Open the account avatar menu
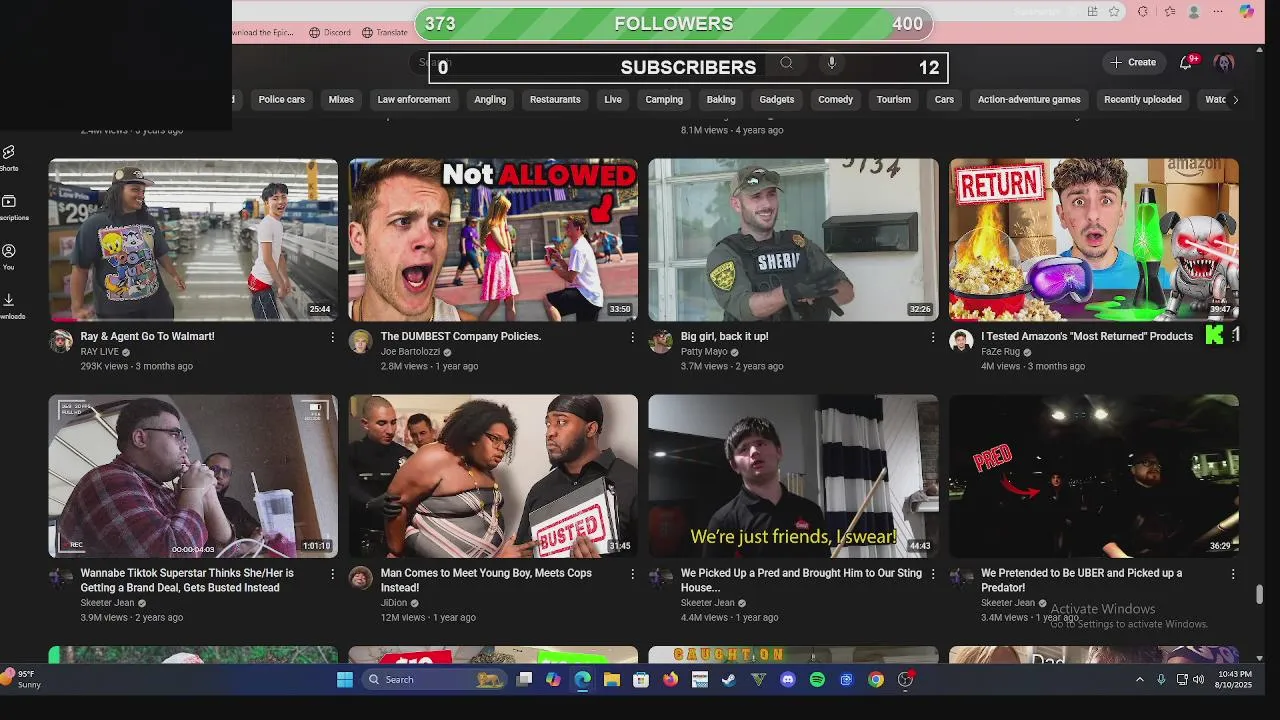Viewport: 1280px width, 720px height. (1224, 62)
